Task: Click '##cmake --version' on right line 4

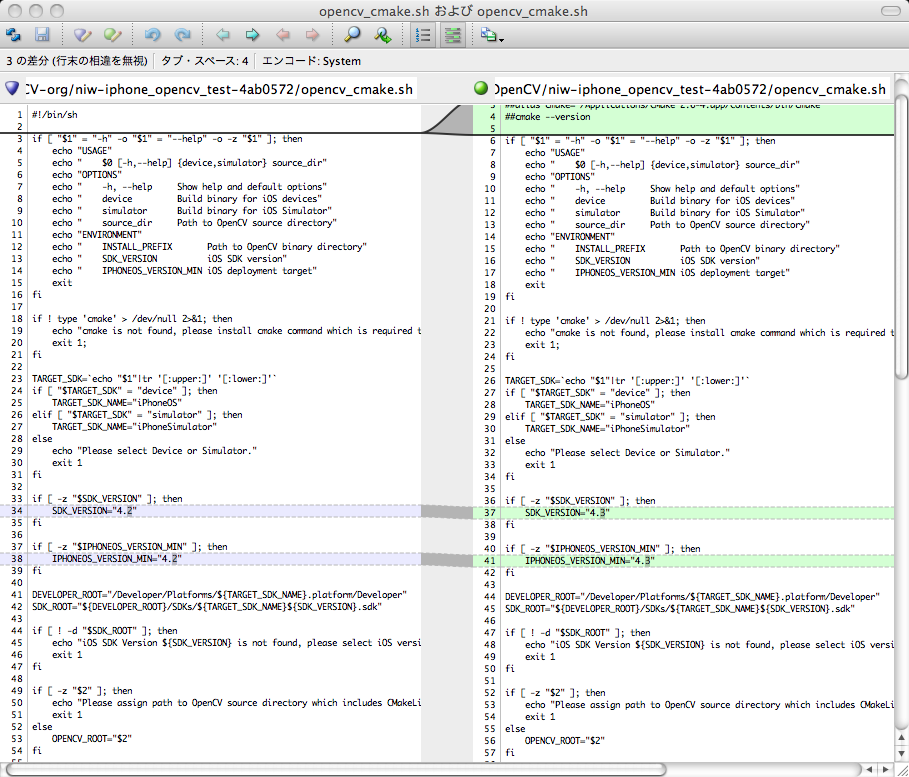Action: (x=547, y=117)
